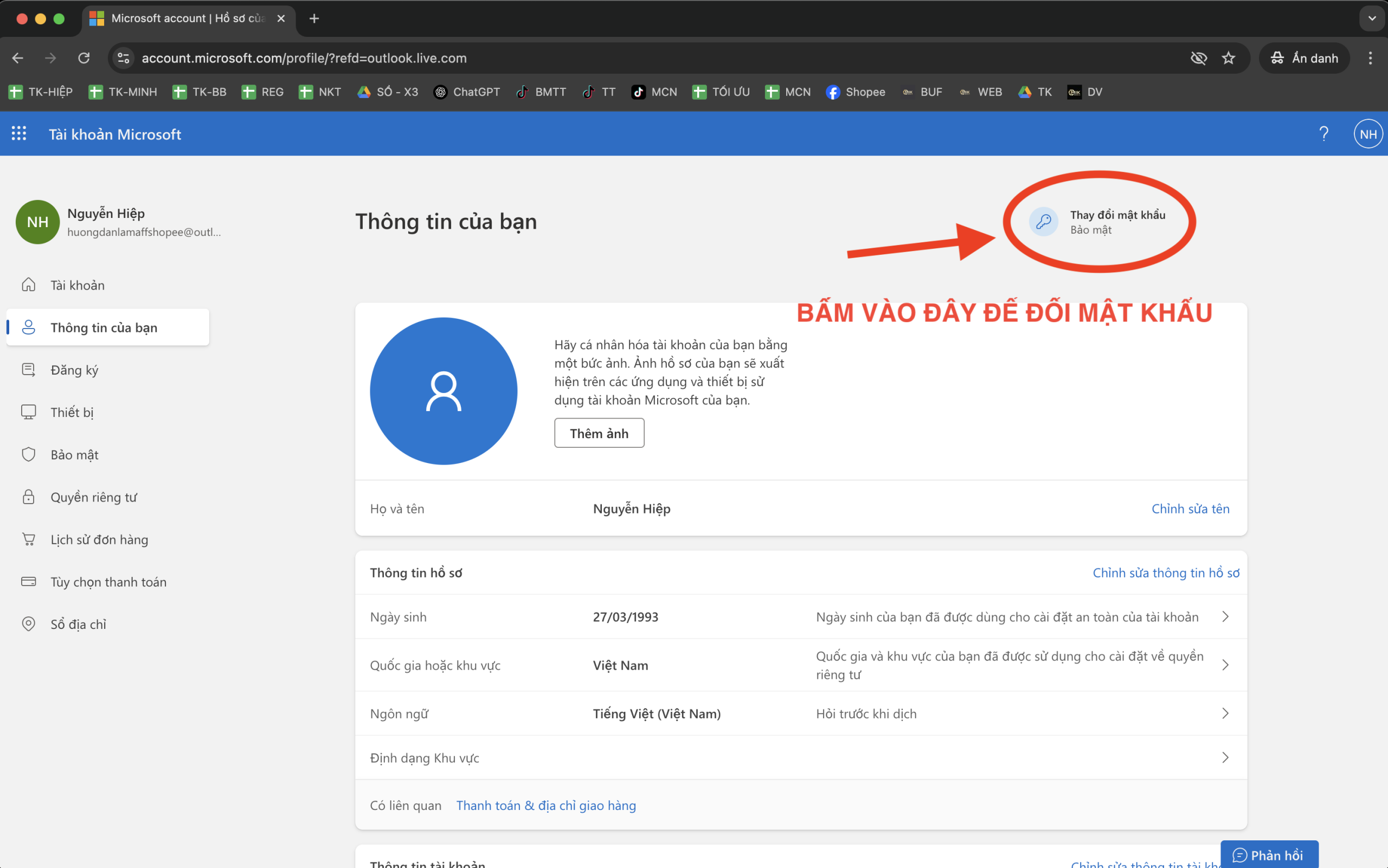Open a new browser tab

(314, 18)
